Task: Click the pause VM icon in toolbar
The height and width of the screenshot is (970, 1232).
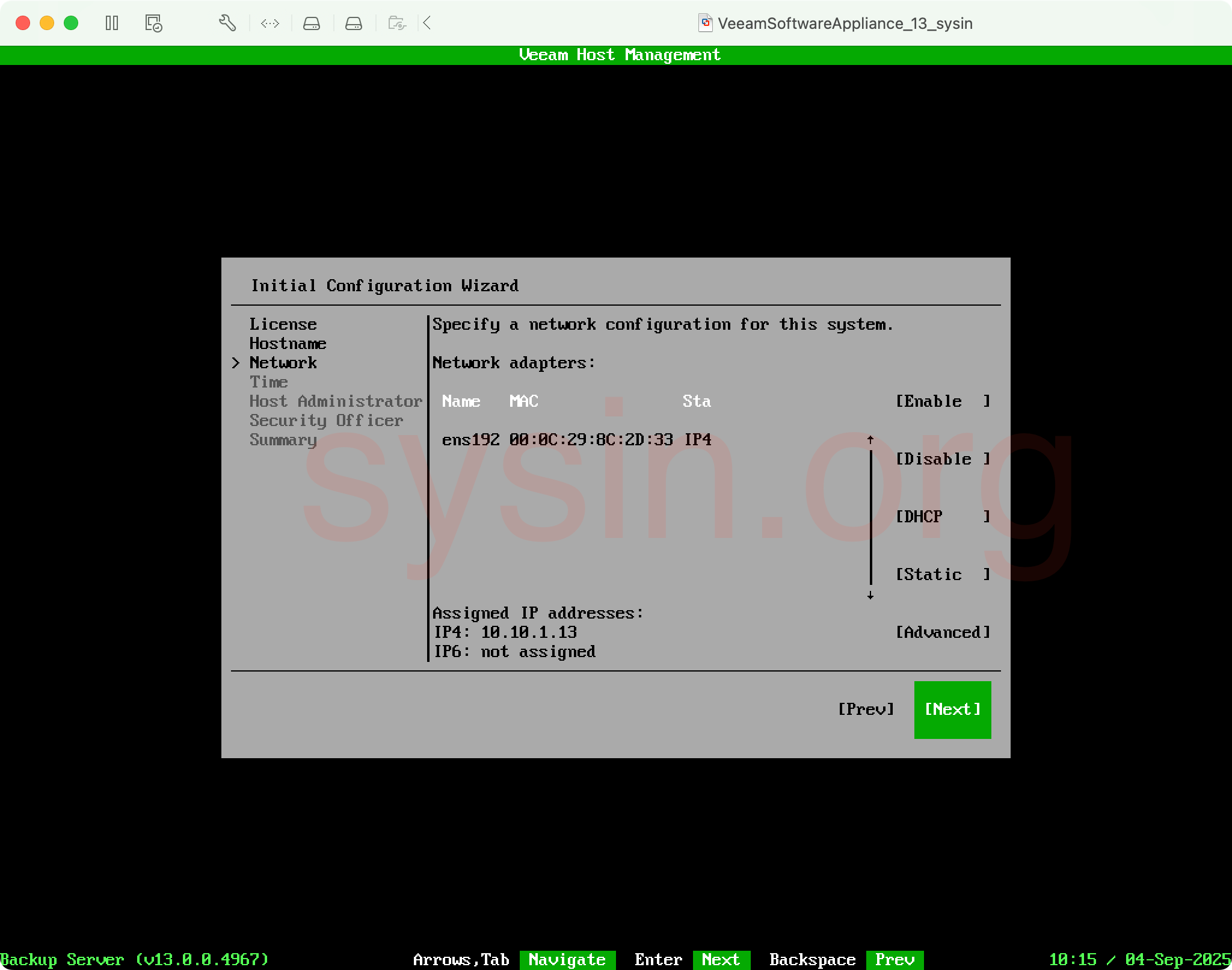Action: (x=112, y=23)
